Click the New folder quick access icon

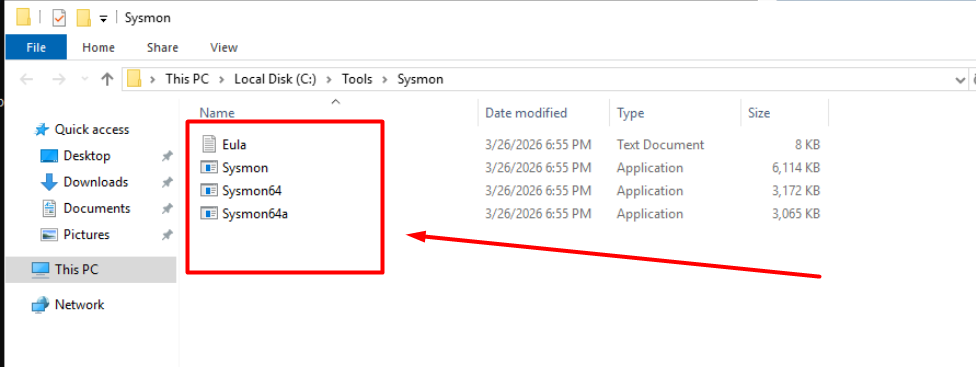(84, 18)
